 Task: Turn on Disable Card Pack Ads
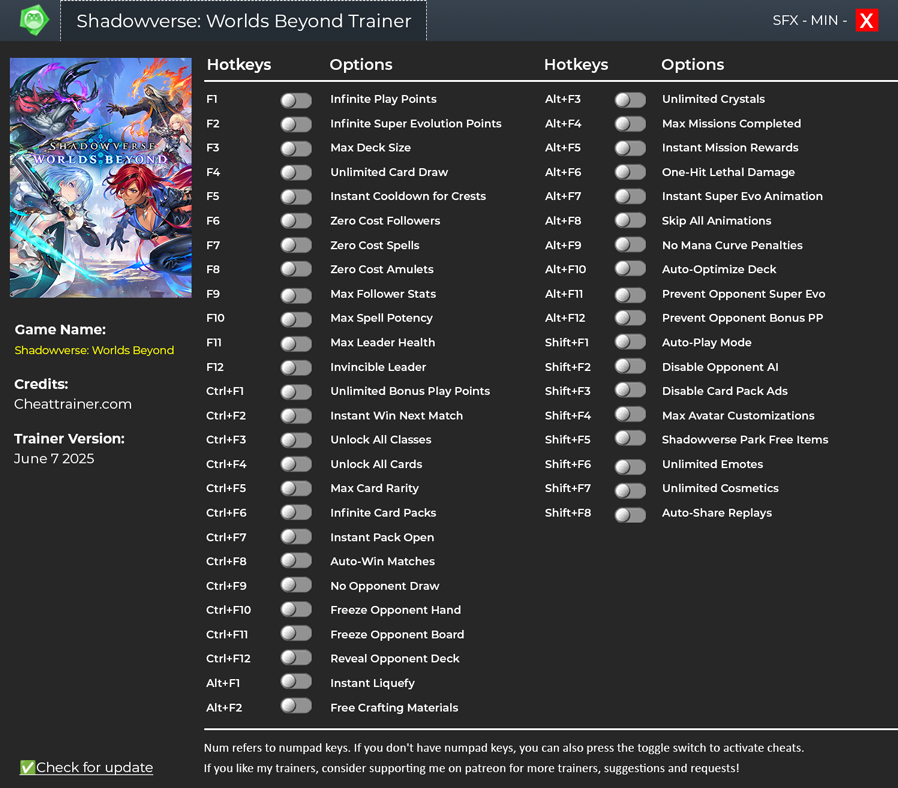630,392
